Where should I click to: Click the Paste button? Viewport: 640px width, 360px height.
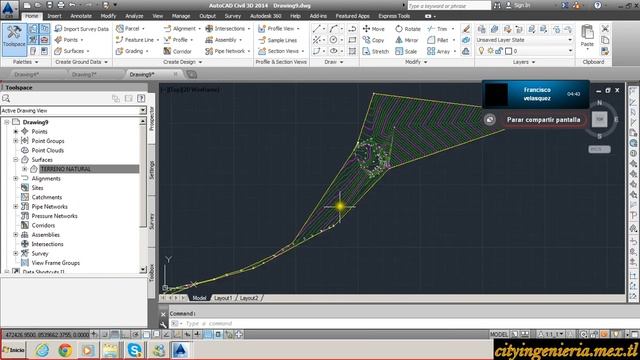point(587,35)
